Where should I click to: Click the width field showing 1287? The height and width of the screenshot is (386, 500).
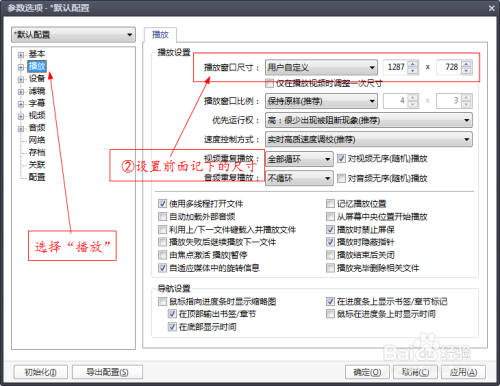tap(395, 67)
